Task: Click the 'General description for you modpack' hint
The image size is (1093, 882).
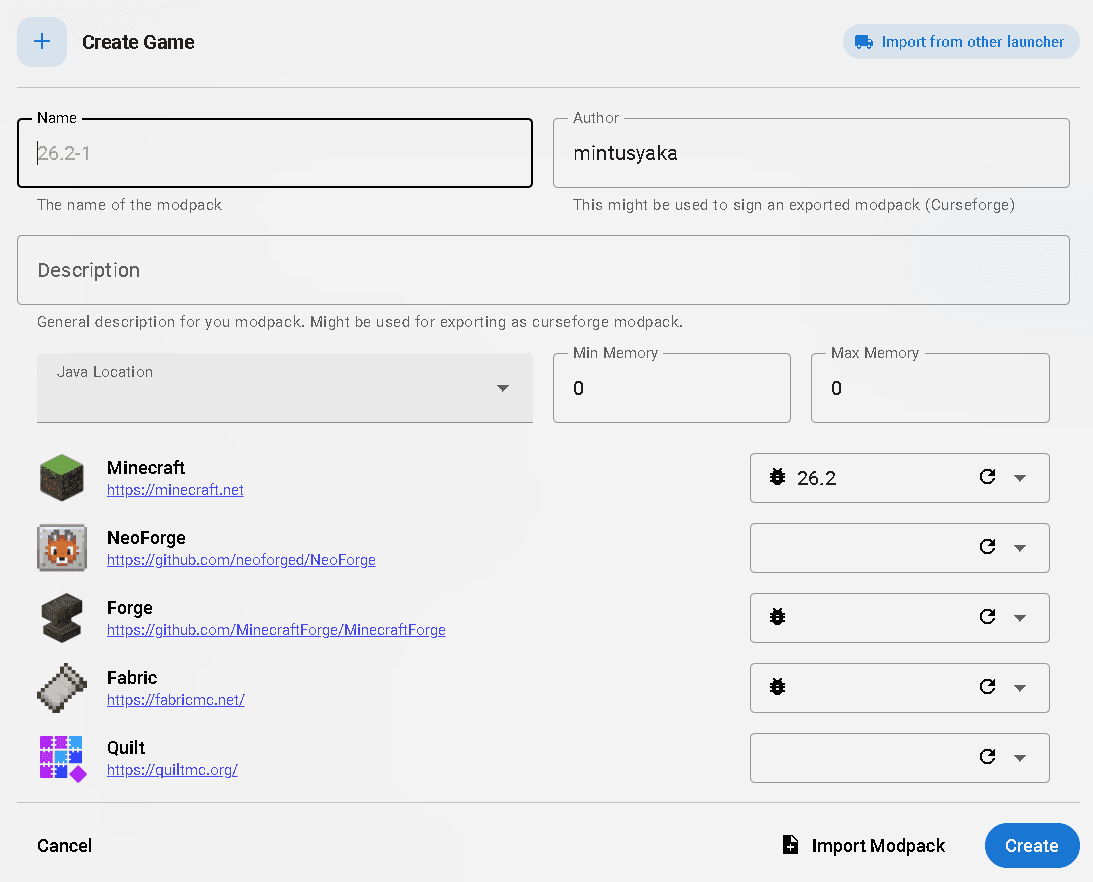Action: [x=360, y=322]
